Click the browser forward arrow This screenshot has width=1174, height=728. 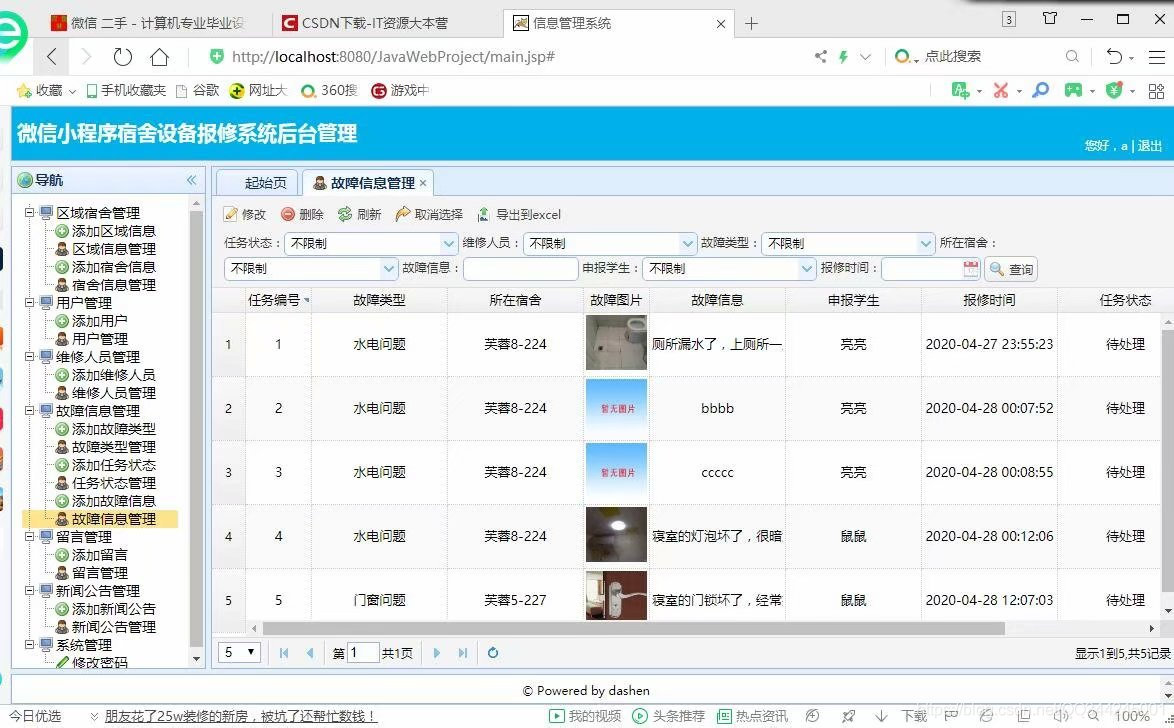(86, 56)
